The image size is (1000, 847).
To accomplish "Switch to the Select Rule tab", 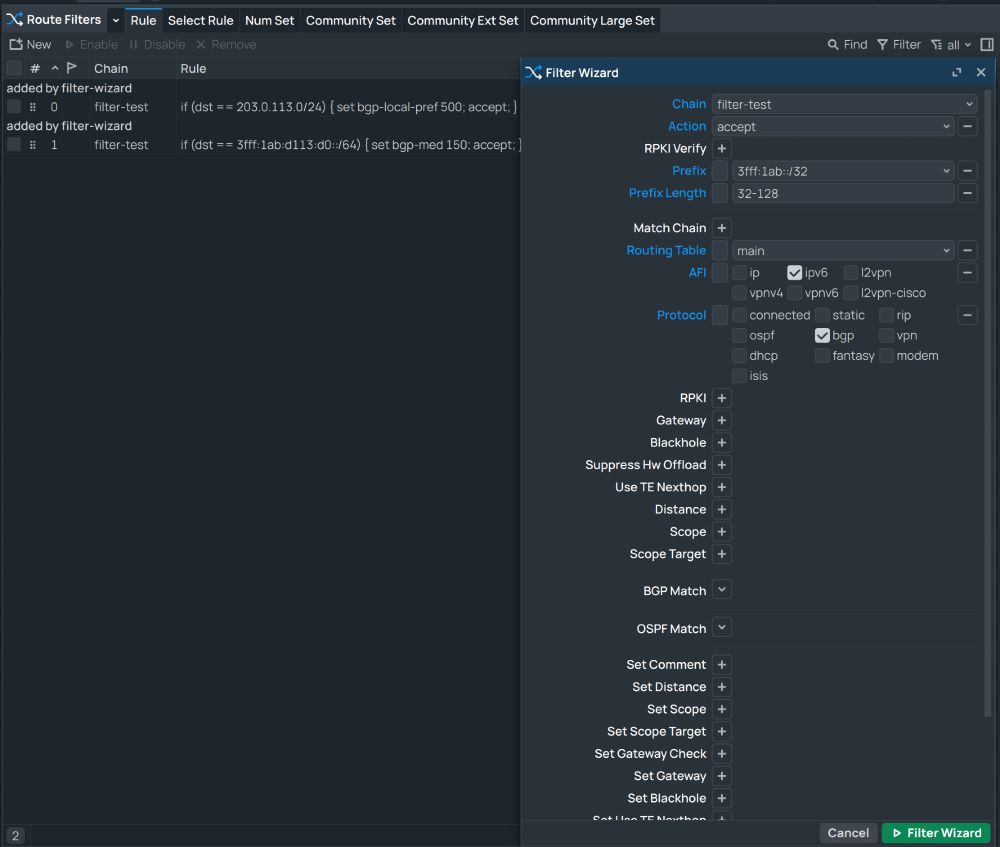I will click(200, 20).
